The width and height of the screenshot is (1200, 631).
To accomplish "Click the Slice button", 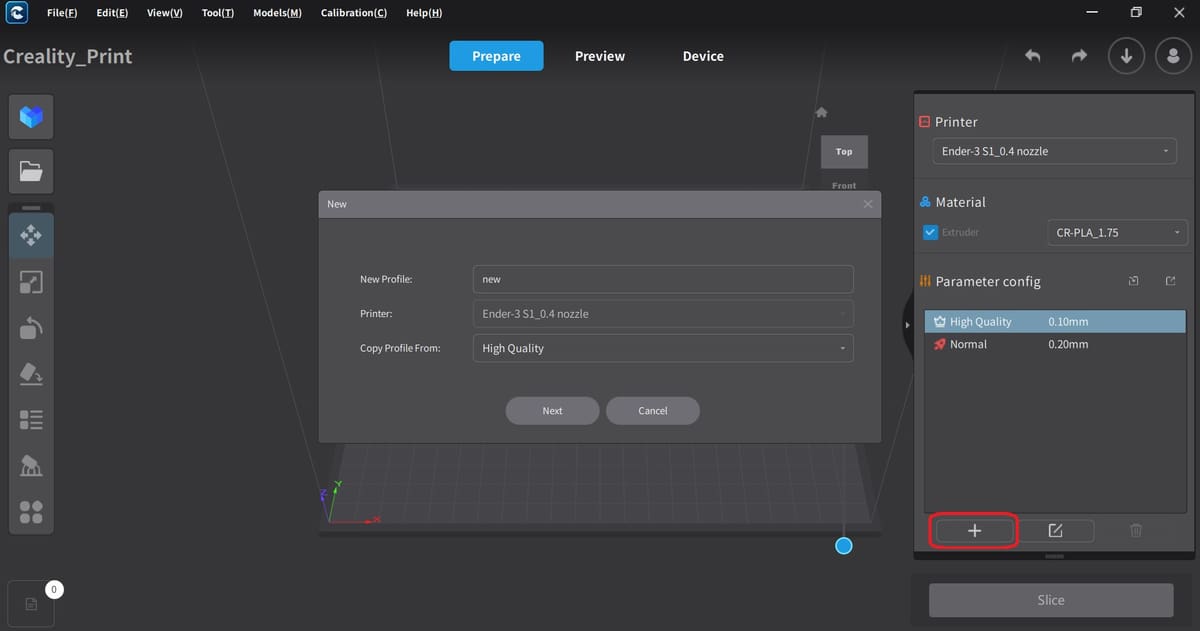I will (x=1051, y=600).
